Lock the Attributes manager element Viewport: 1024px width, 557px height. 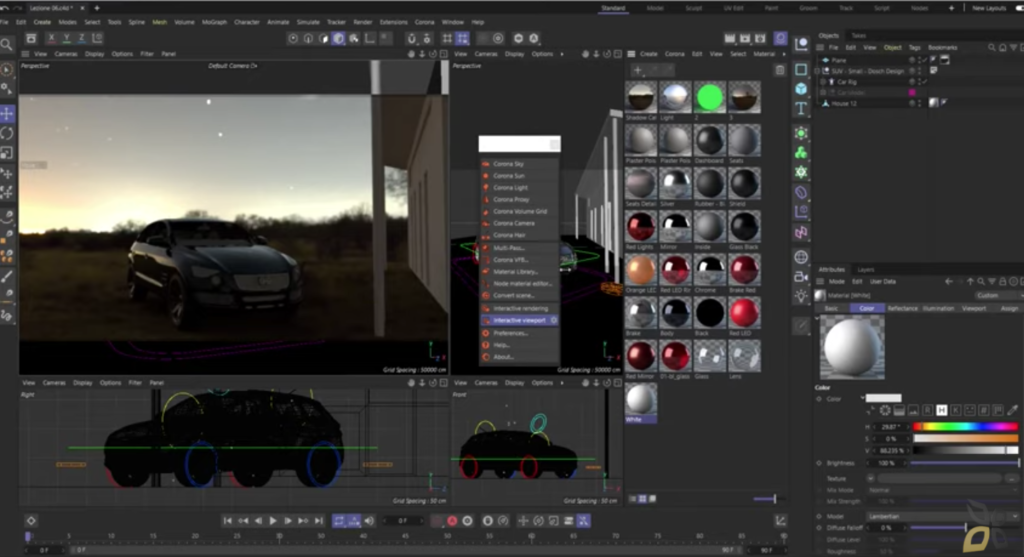1002,281
